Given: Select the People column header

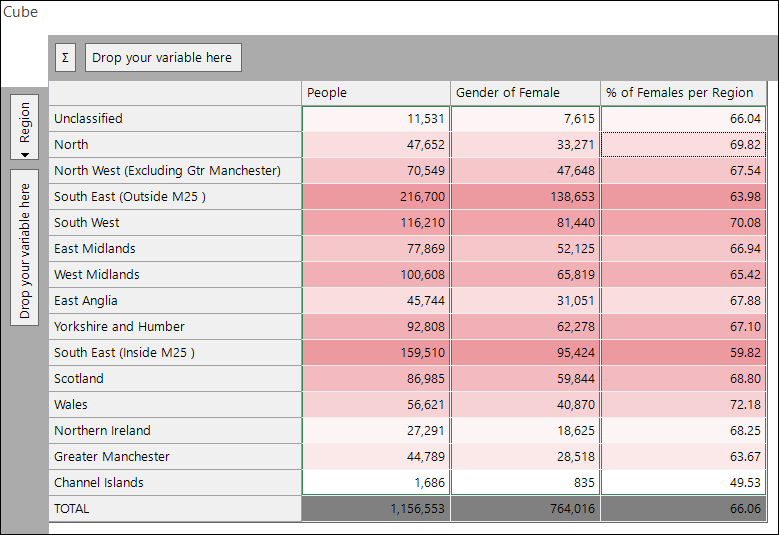Looking at the screenshot, I should (376, 93).
